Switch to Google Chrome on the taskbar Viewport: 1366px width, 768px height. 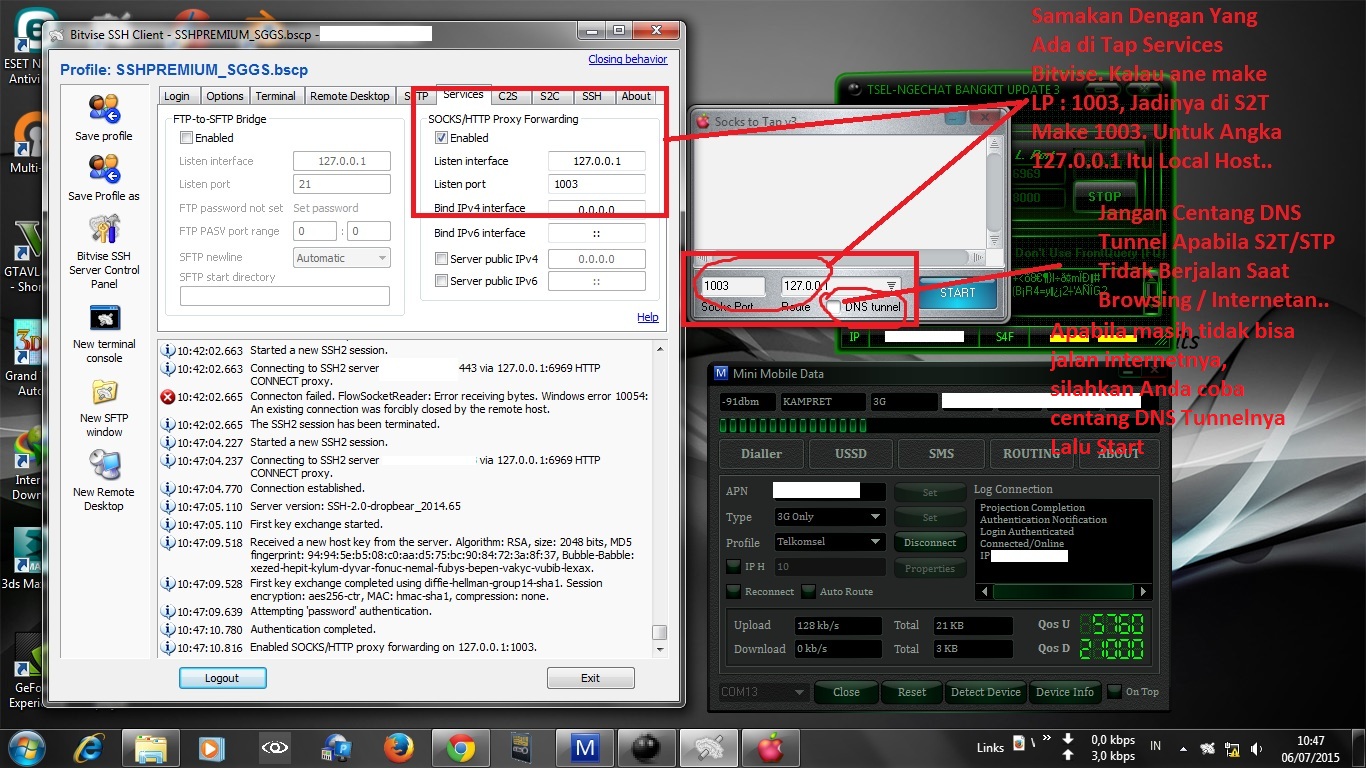click(x=460, y=747)
